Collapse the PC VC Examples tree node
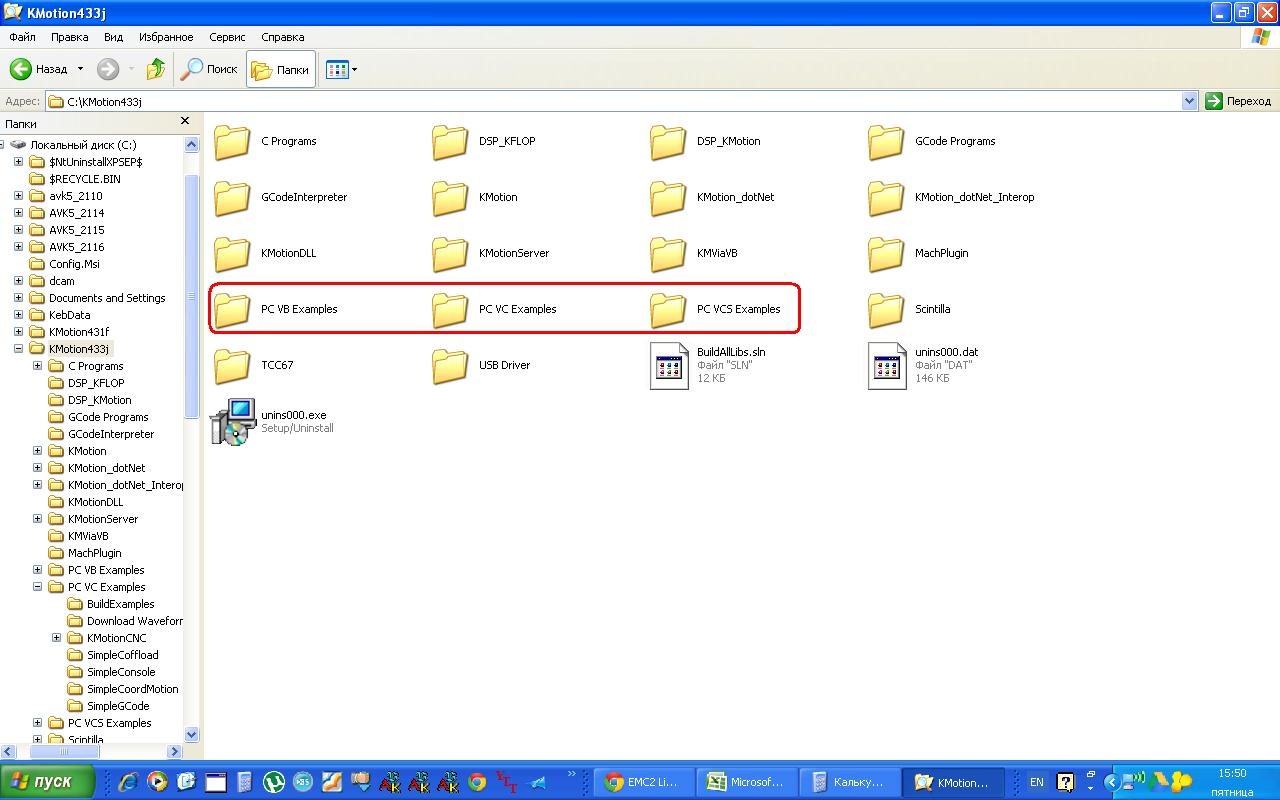Viewport: 1280px width, 800px height. point(38,587)
